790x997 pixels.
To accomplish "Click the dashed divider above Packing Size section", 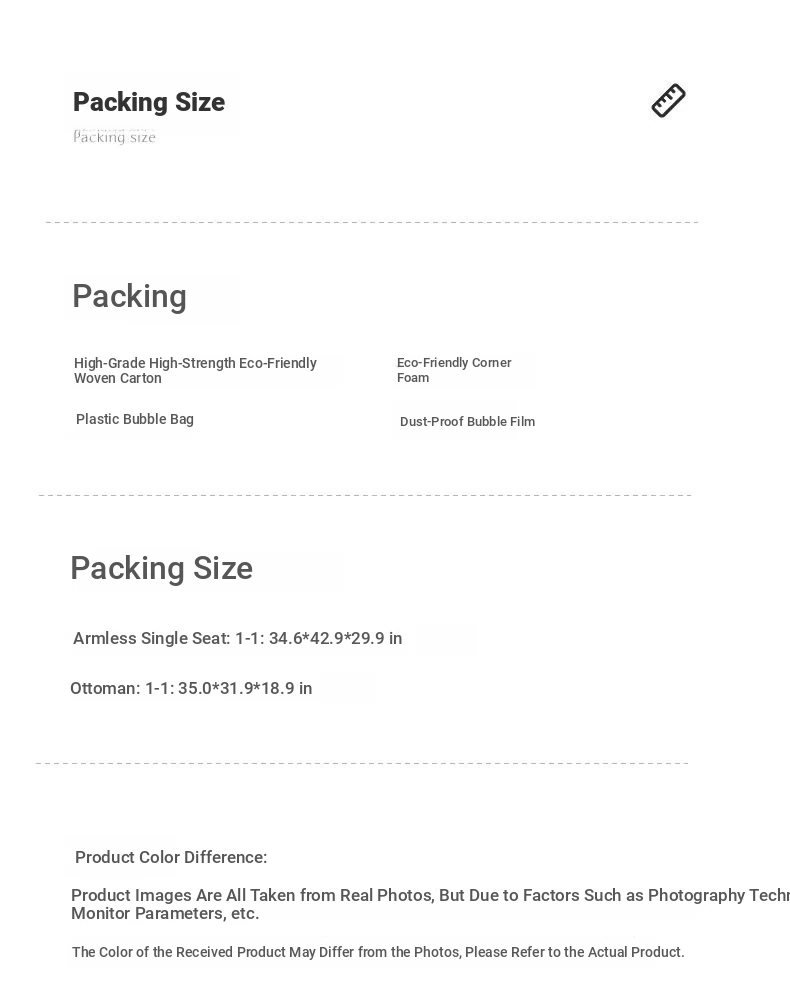I will pyautogui.click(x=365, y=495).
